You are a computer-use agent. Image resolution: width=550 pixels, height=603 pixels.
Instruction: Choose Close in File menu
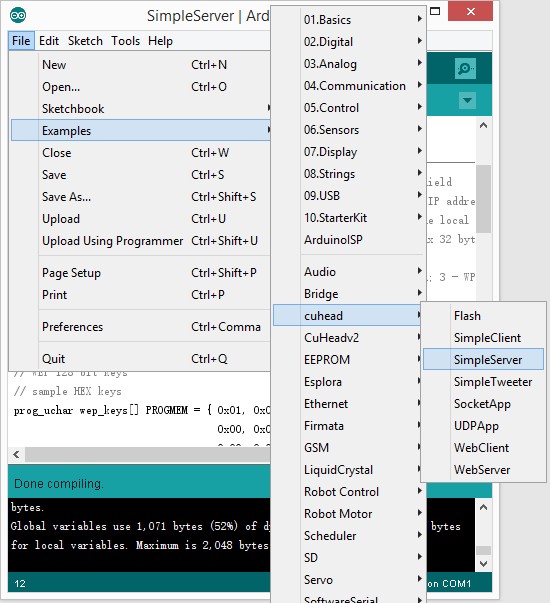click(140, 153)
